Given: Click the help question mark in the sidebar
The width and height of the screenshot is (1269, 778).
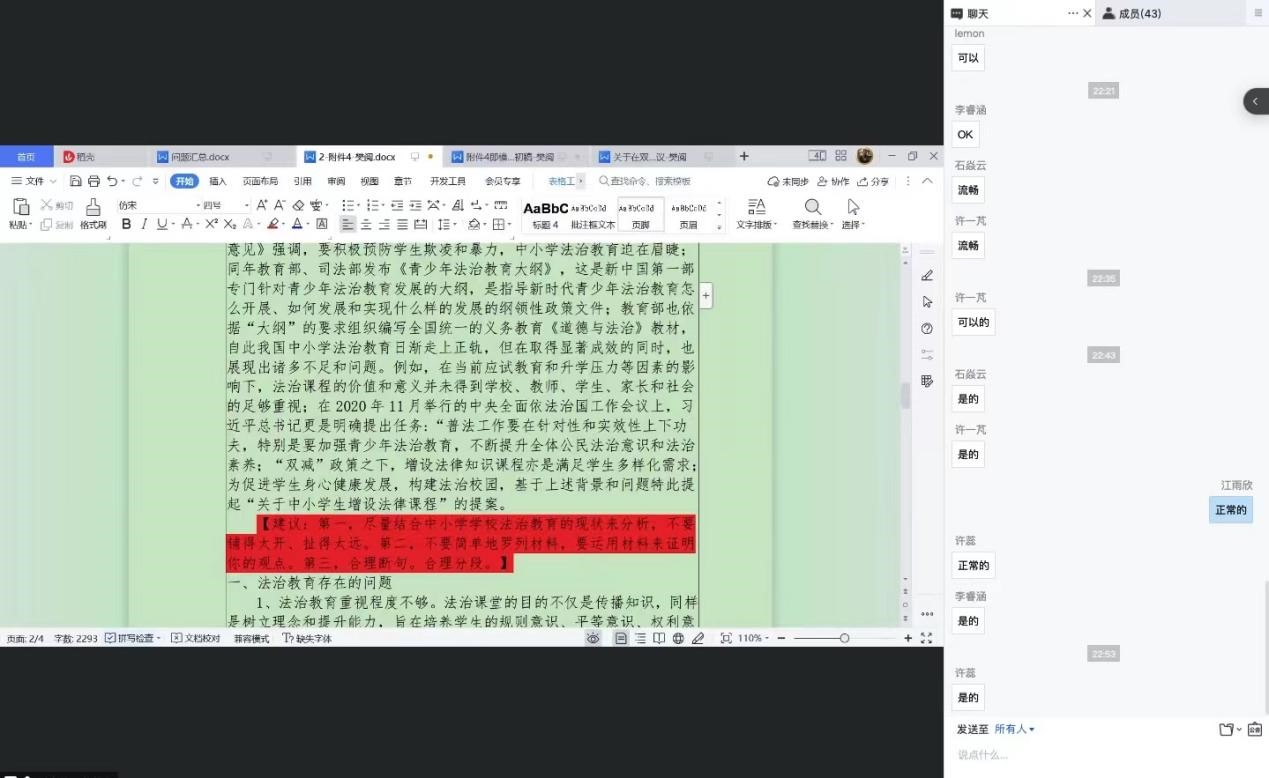Looking at the screenshot, I should point(927,328).
